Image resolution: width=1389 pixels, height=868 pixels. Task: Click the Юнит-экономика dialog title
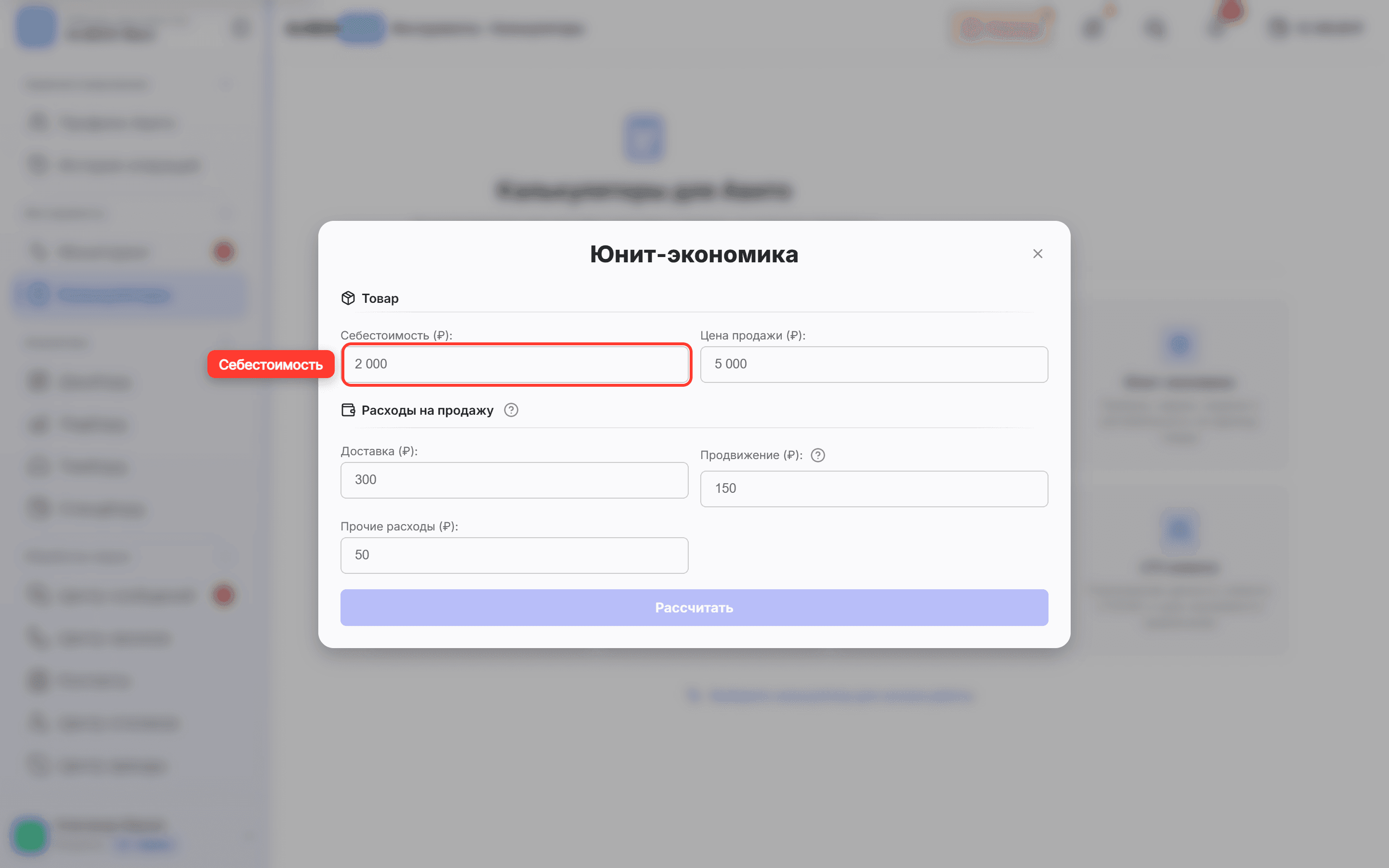click(694, 254)
